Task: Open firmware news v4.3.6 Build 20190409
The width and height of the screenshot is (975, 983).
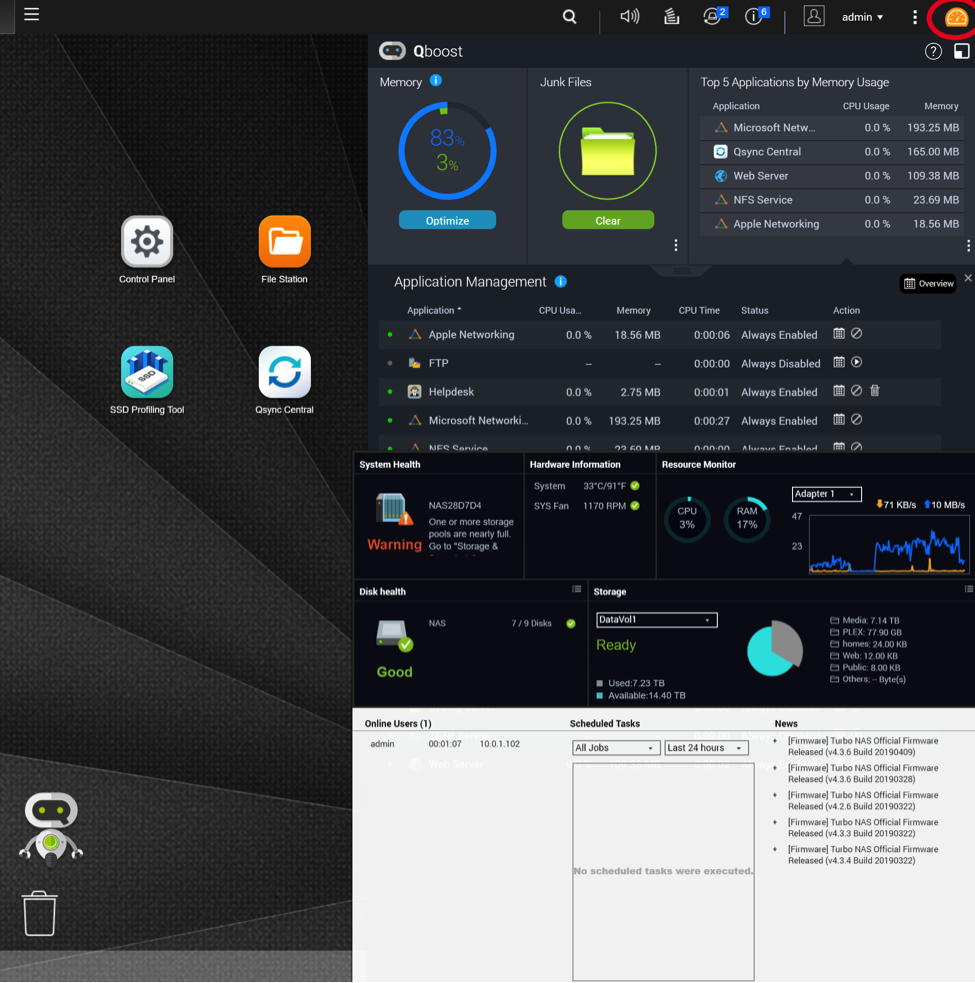Action: 863,747
